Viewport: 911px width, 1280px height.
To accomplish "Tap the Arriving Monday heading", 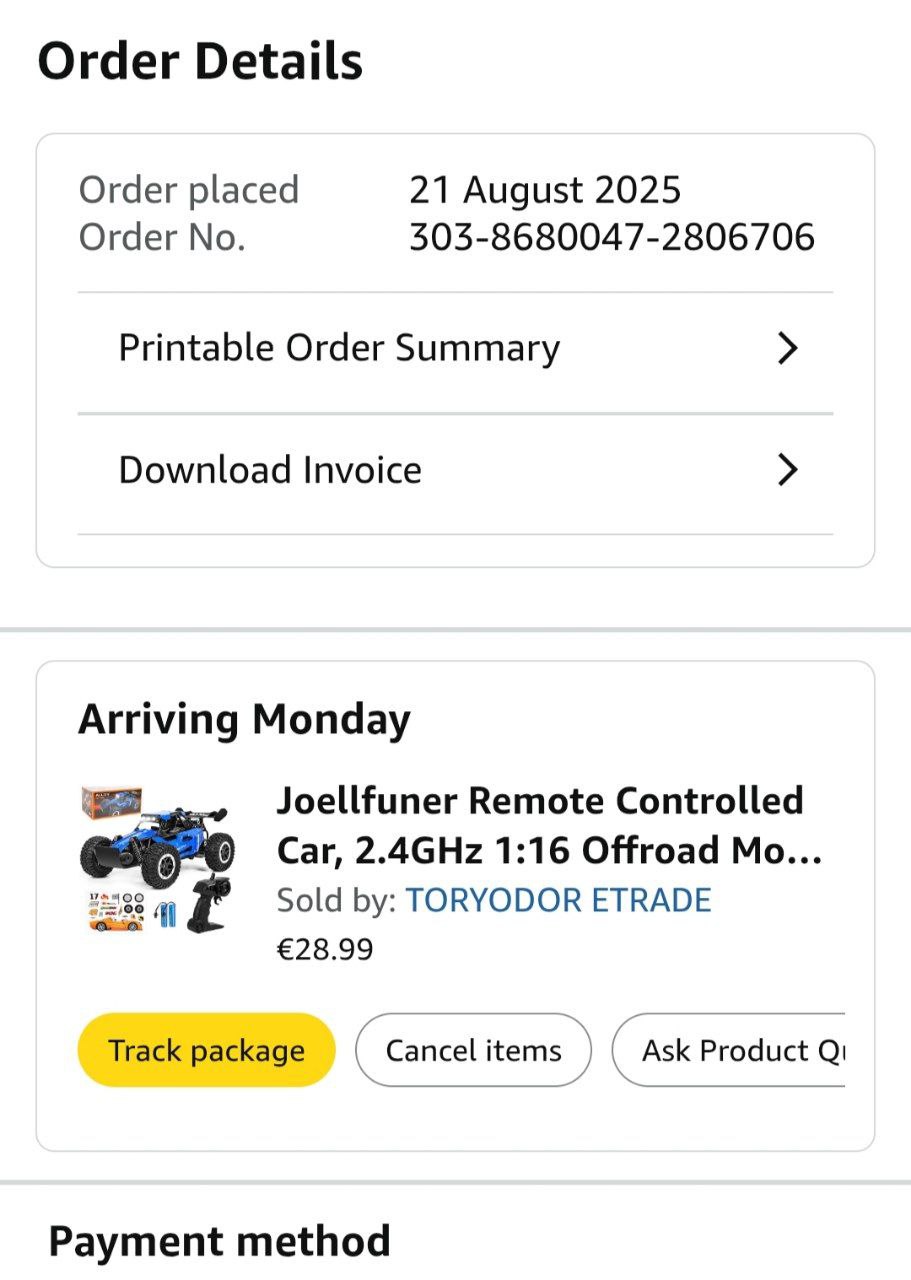I will pyautogui.click(x=244, y=719).
